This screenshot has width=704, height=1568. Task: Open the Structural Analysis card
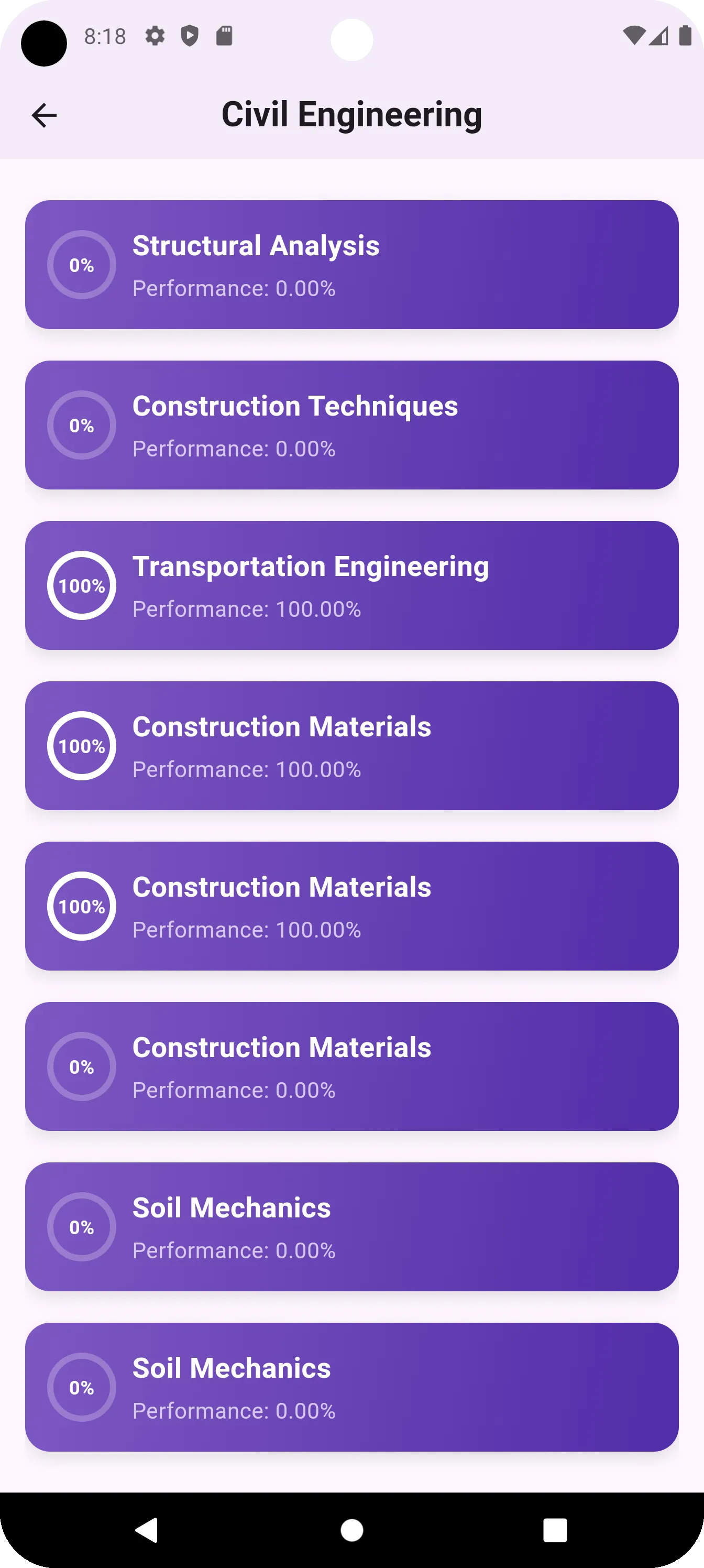click(x=351, y=265)
